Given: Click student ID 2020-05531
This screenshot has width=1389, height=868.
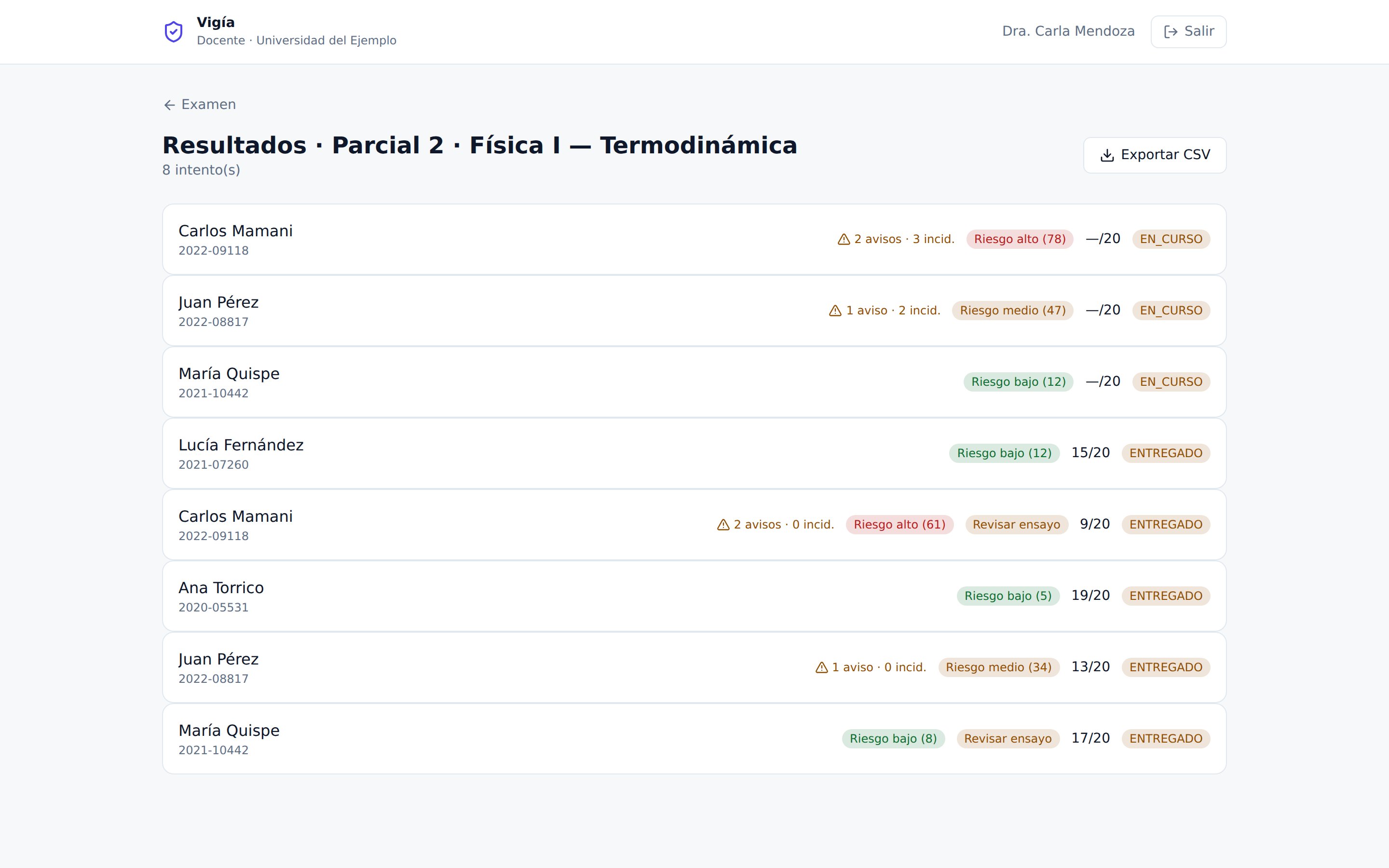Looking at the screenshot, I should (214, 608).
